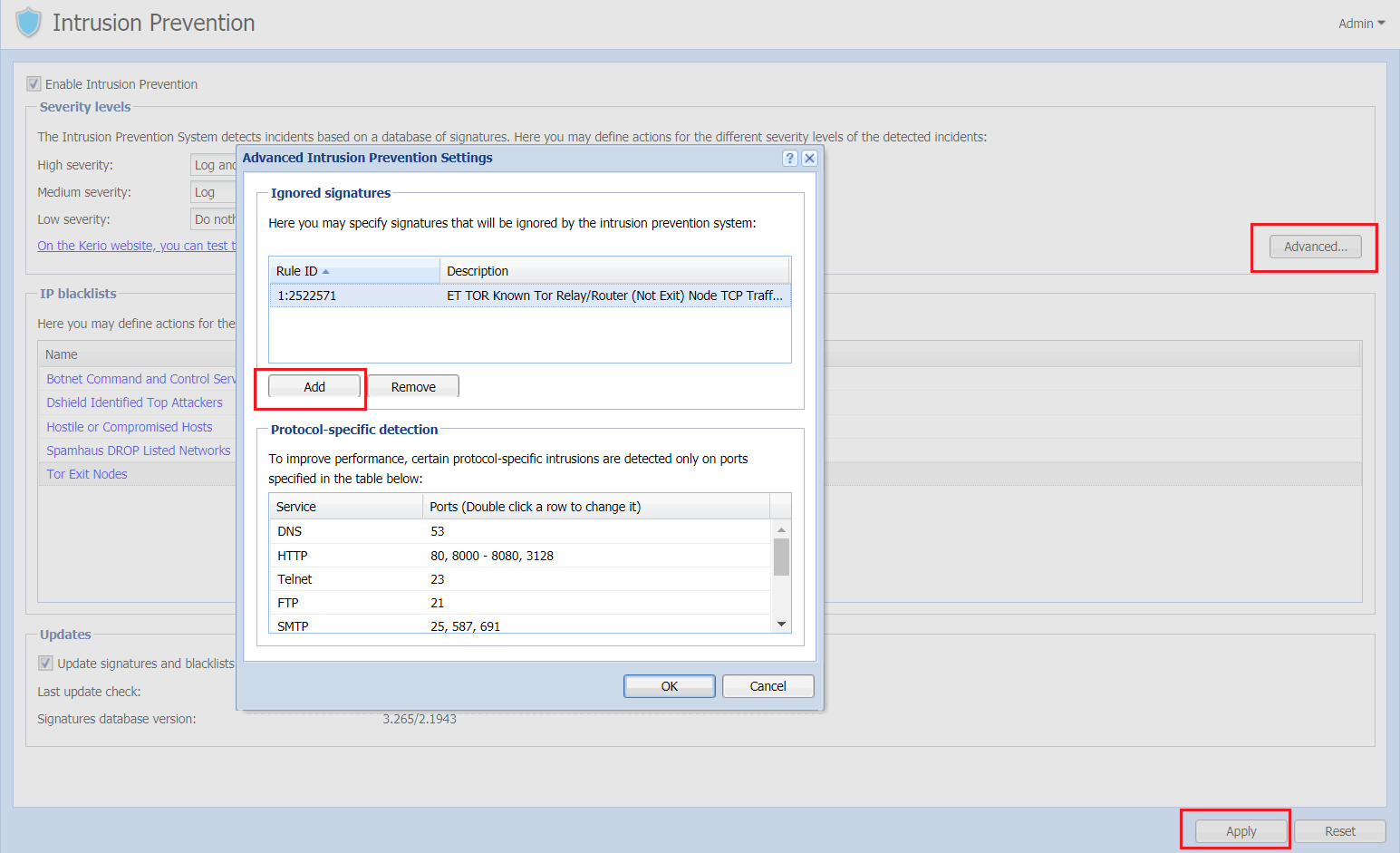The image size is (1400, 853).
Task: Click the services table scrollbar thumb
Action: 781,557
